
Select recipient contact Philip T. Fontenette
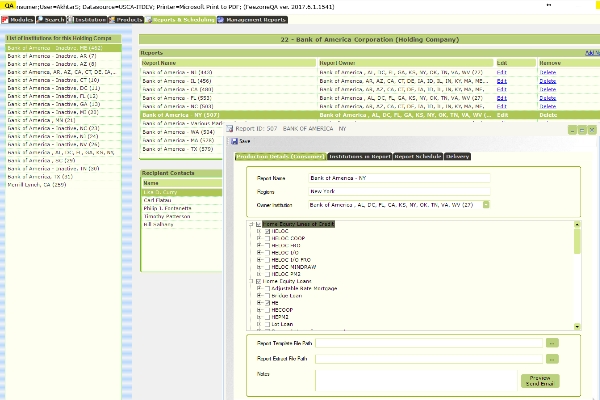(x=182, y=208)
